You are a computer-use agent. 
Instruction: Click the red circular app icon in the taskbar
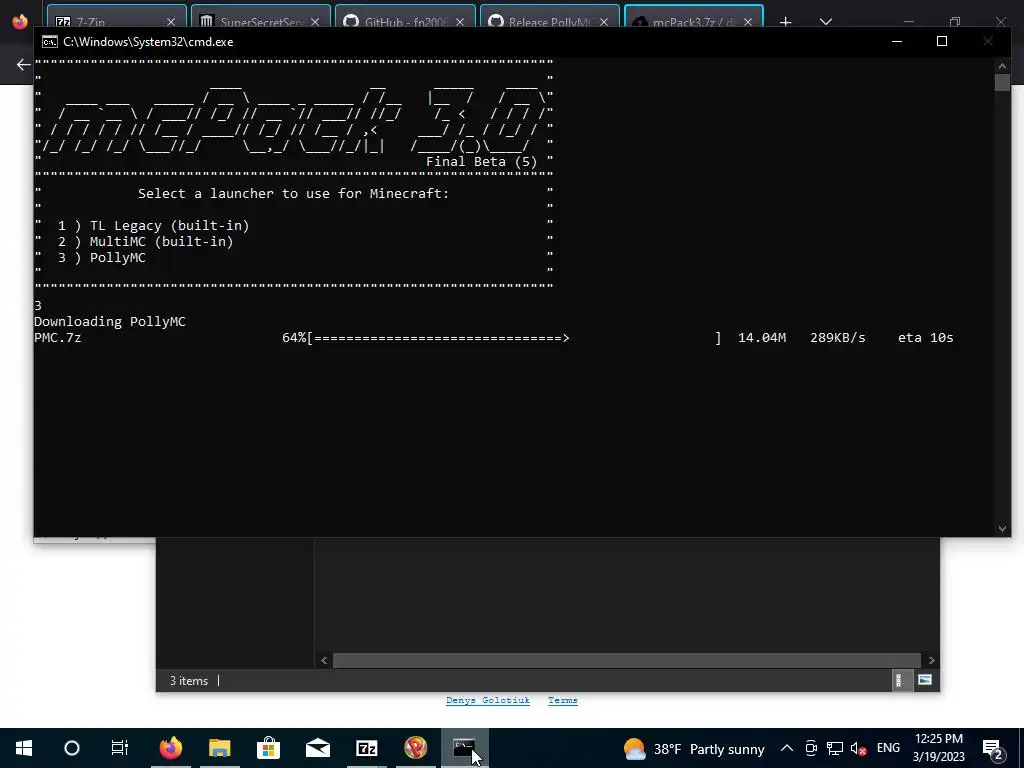(x=415, y=748)
